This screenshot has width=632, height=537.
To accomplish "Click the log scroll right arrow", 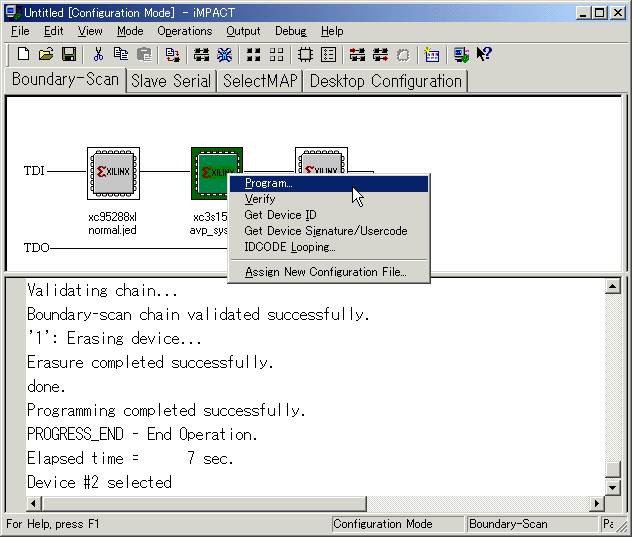I will click(x=597, y=503).
